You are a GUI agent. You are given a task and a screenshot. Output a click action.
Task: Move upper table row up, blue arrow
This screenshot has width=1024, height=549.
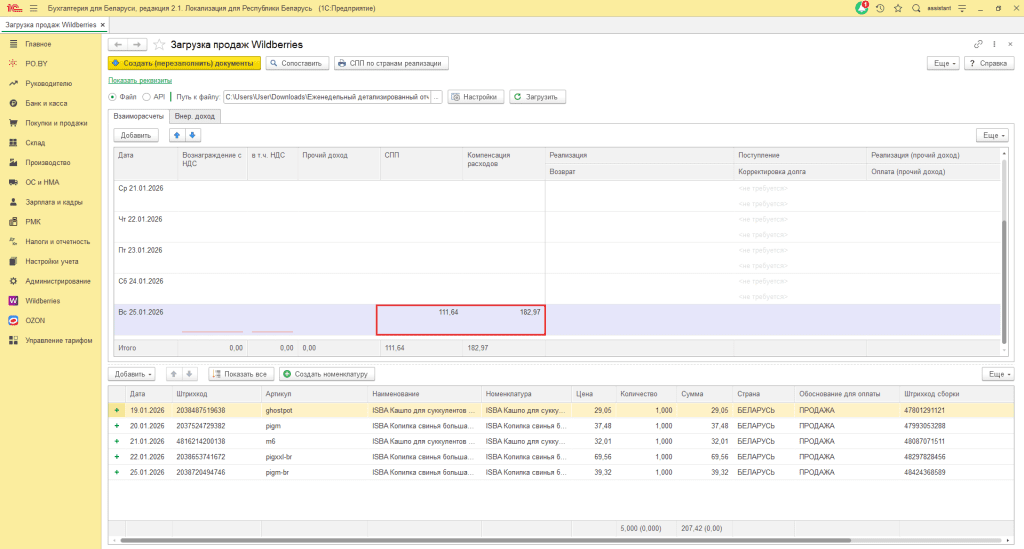[x=176, y=135]
